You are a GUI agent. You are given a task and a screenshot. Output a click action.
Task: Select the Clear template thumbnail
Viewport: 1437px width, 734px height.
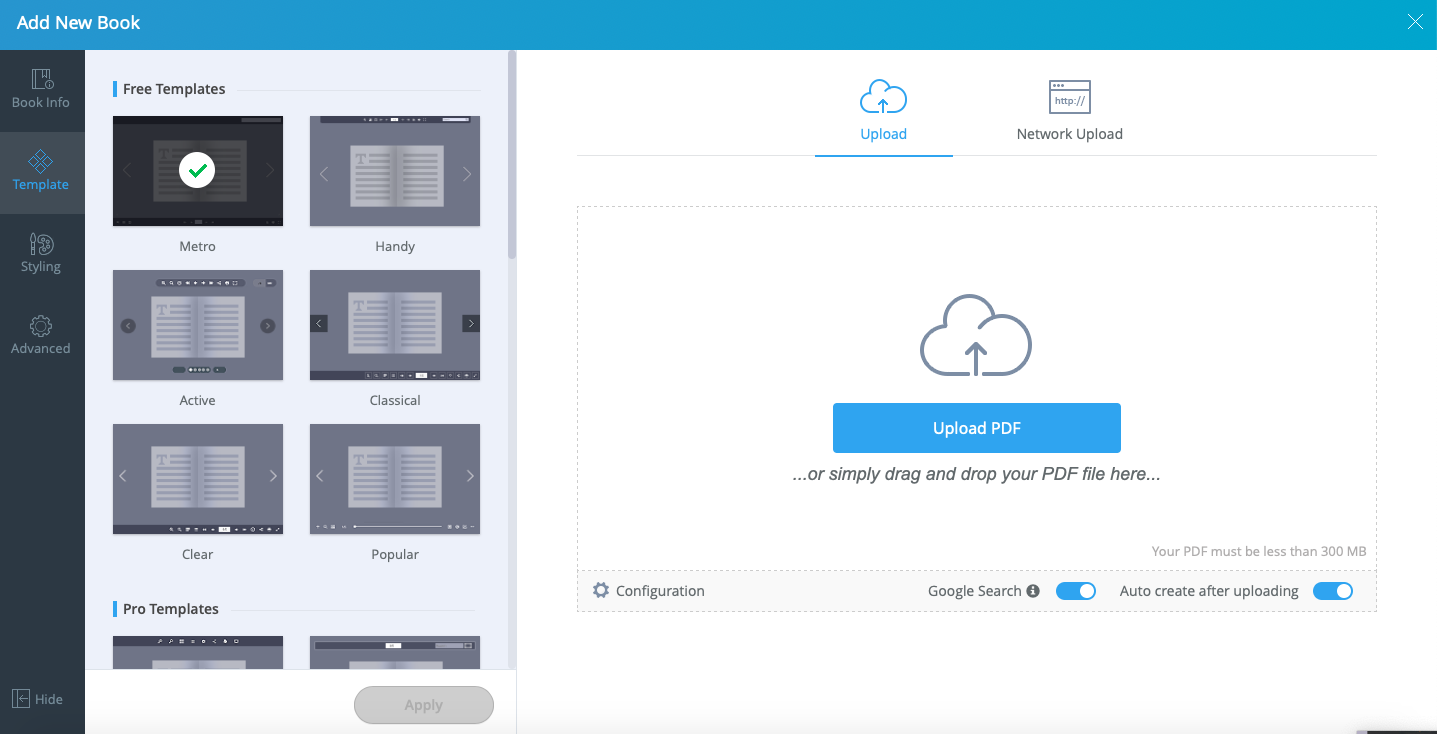click(198, 479)
